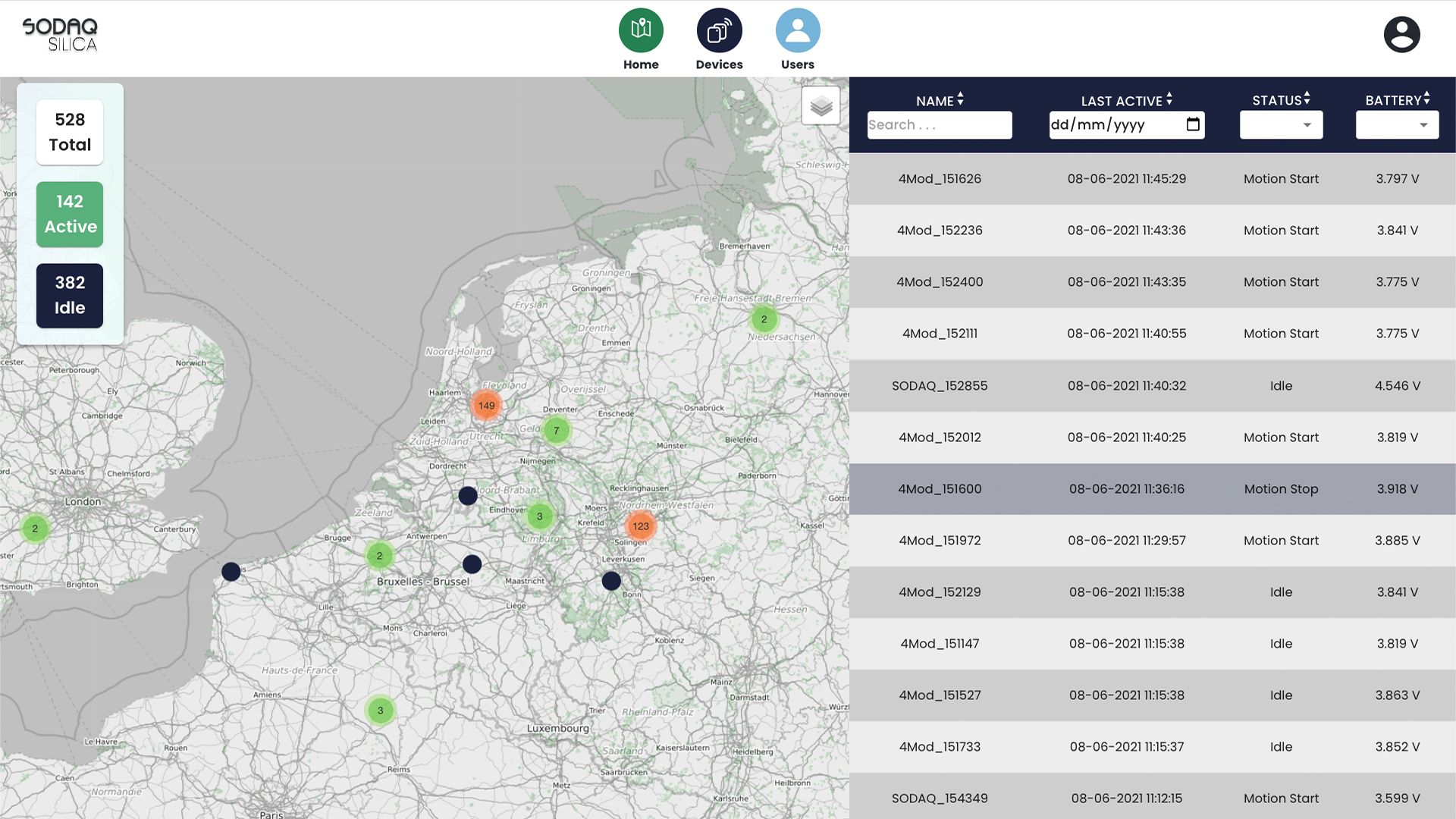Click the green cluster of 7 devices
The height and width of the screenshot is (819, 1456).
pos(556,431)
